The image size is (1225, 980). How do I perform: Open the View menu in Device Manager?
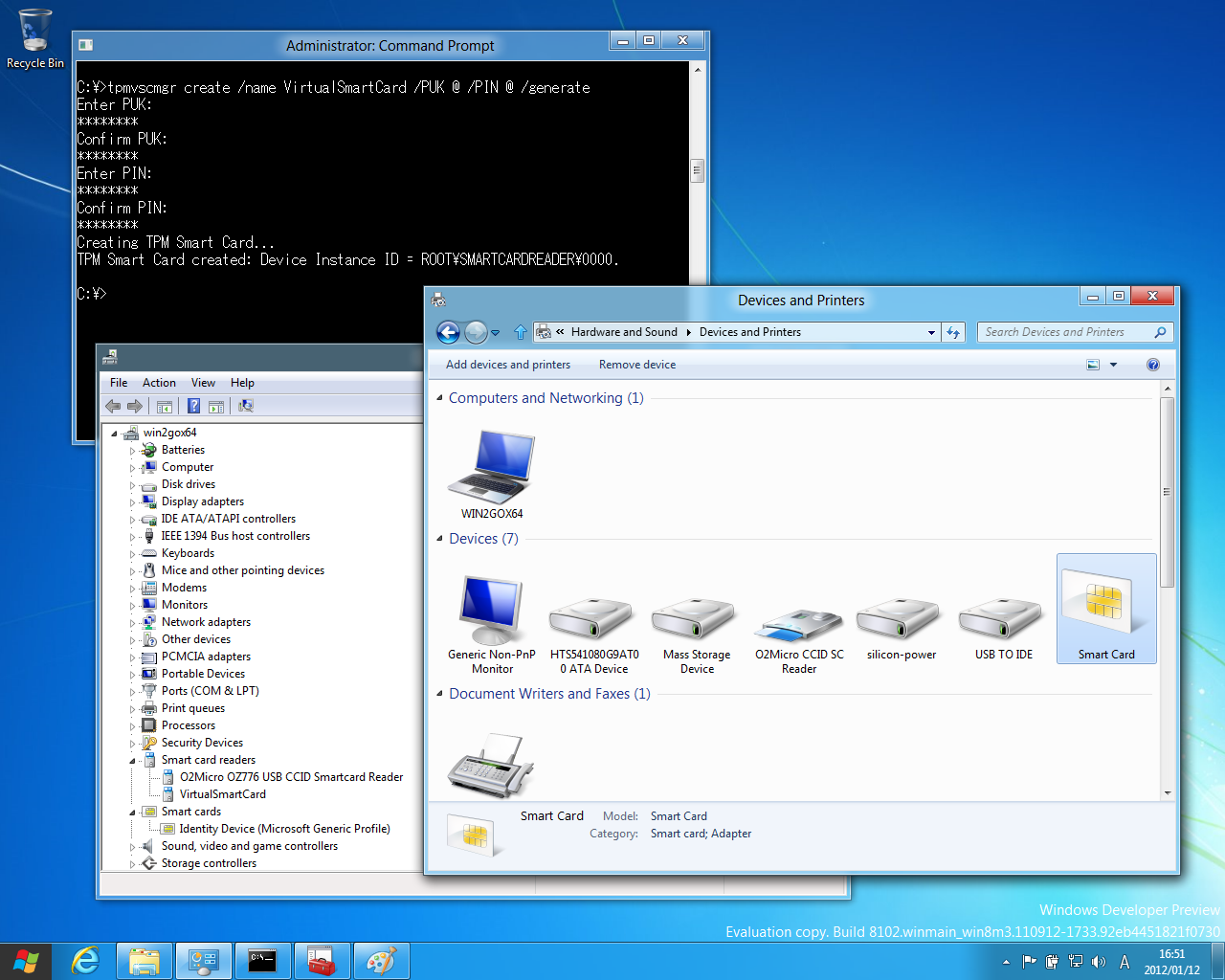(x=203, y=383)
